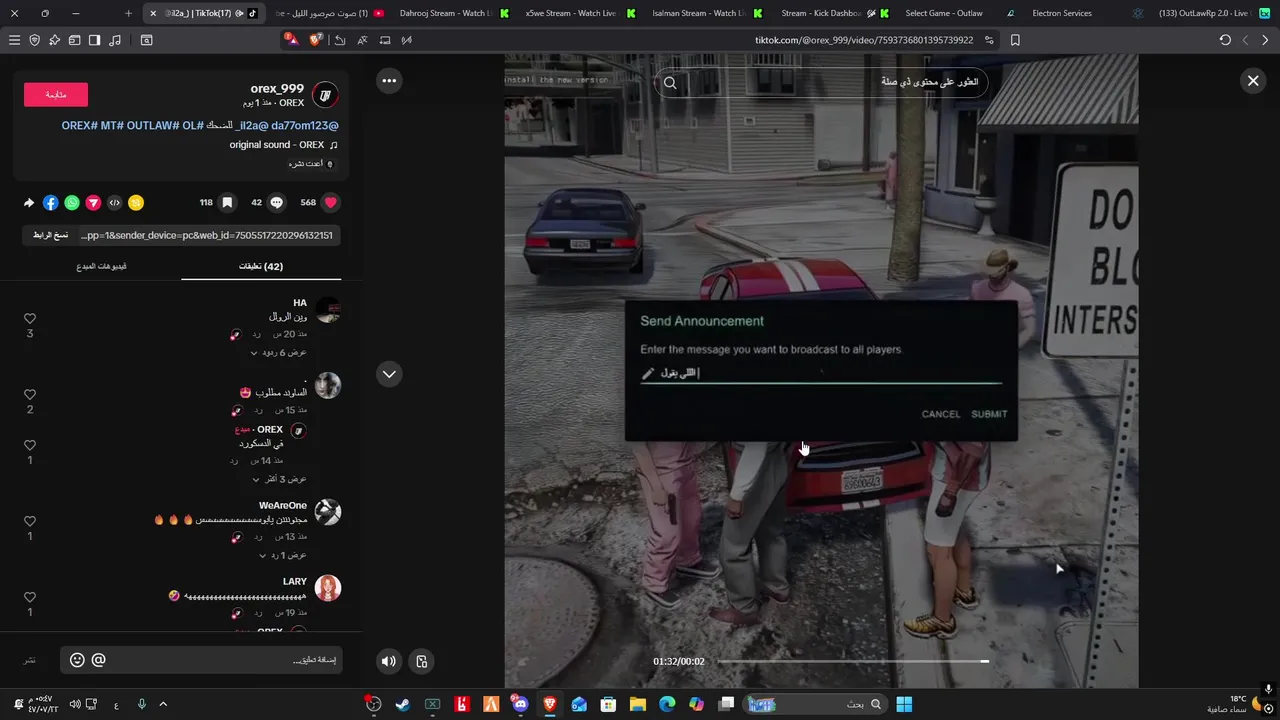Open the Brave Shields lion icon
The image size is (1280, 720).
coord(316,40)
